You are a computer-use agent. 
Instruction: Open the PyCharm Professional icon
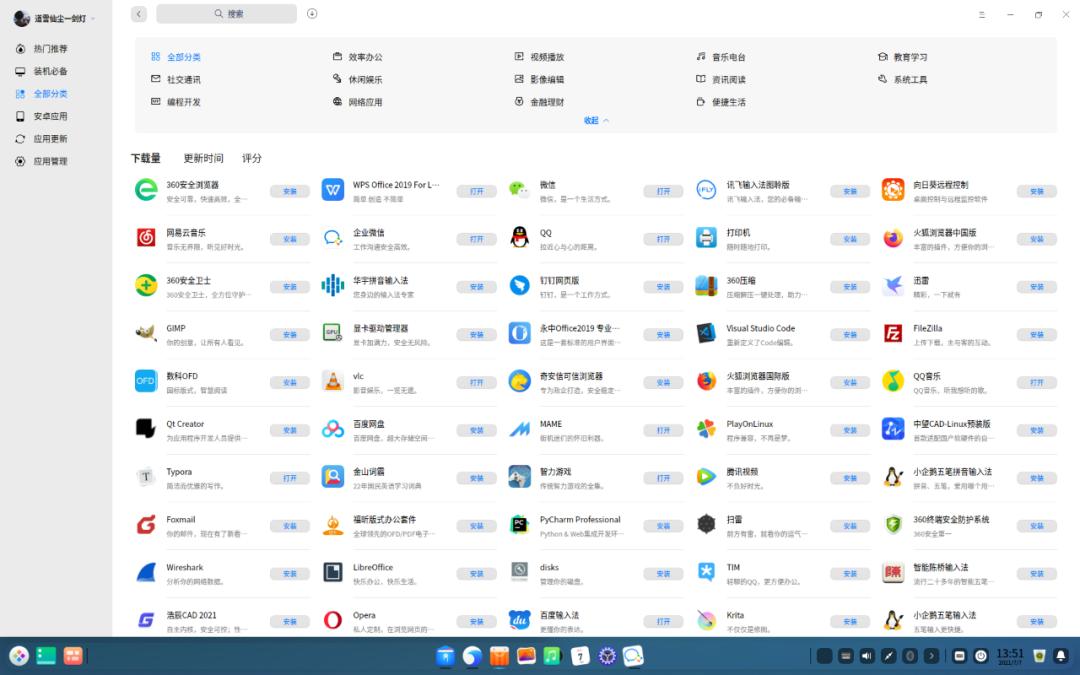coord(519,525)
